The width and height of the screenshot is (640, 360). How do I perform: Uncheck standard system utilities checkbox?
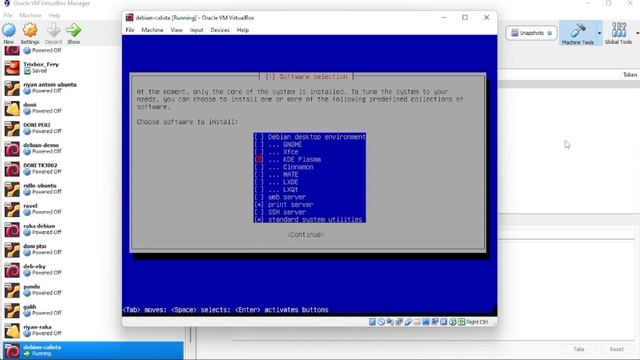(x=259, y=220)
